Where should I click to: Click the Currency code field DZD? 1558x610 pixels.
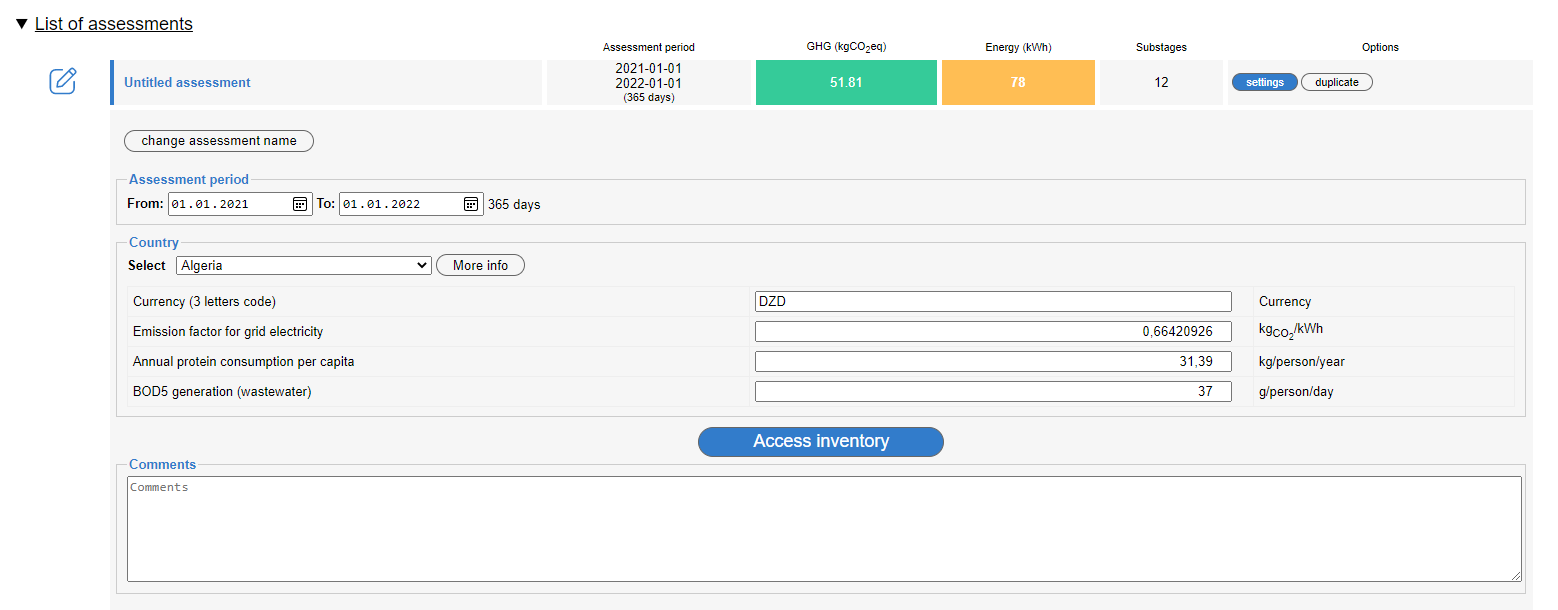point(993,302)
